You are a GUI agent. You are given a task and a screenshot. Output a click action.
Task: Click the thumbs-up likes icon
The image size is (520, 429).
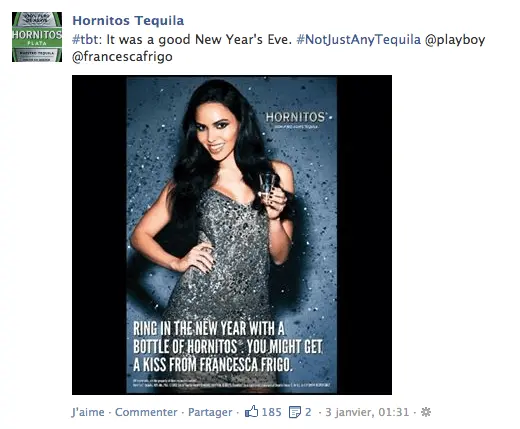click(251, 412)
